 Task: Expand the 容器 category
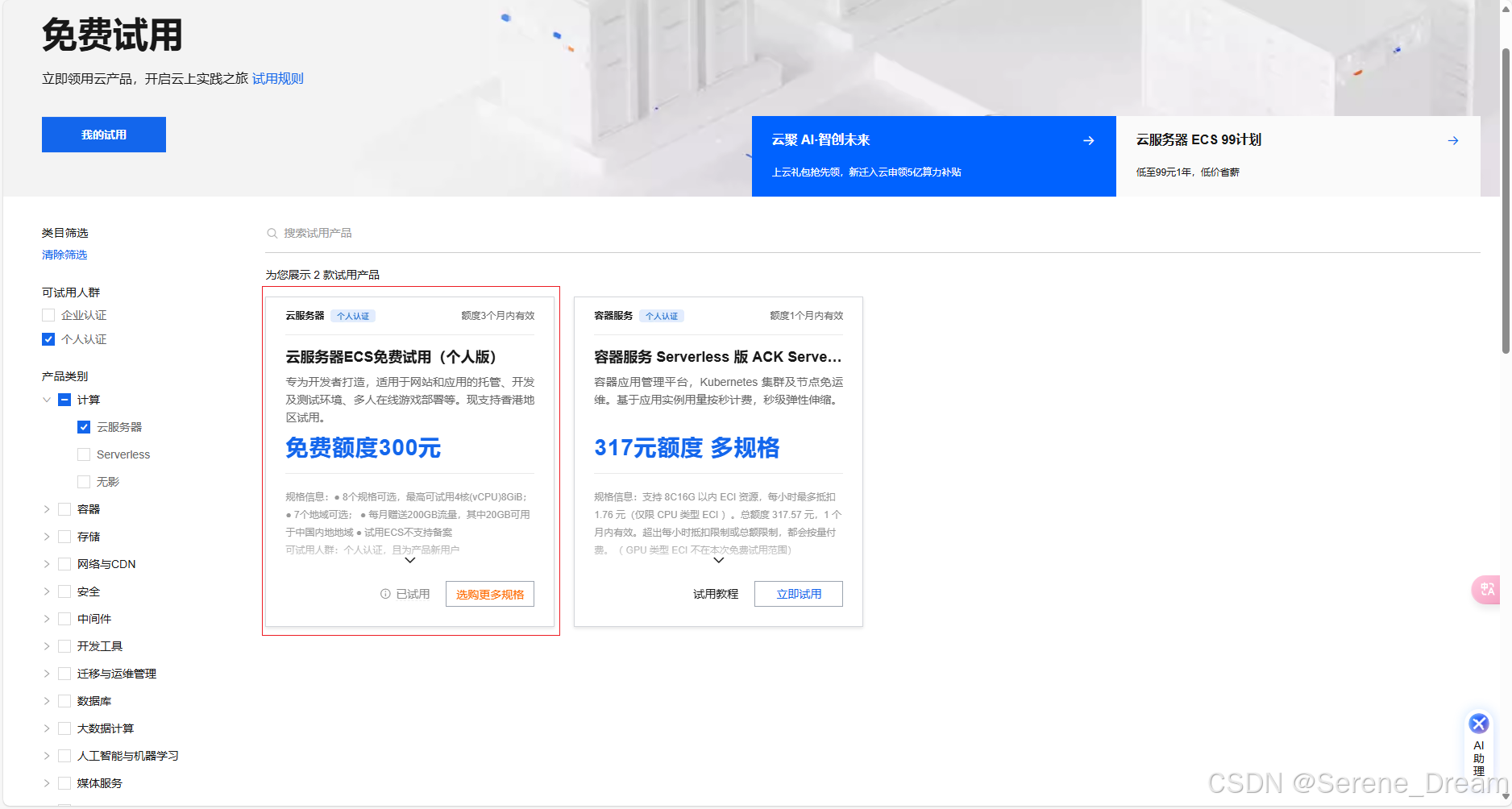(x=46, y=509)
